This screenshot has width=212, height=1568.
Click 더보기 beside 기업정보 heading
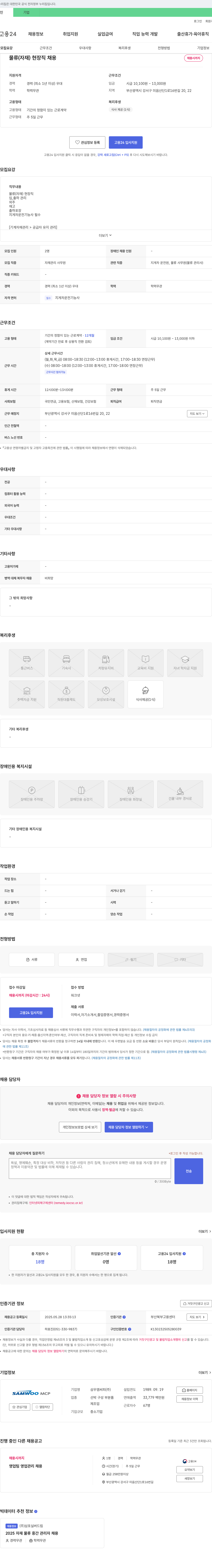click(x=205, y=1373)
